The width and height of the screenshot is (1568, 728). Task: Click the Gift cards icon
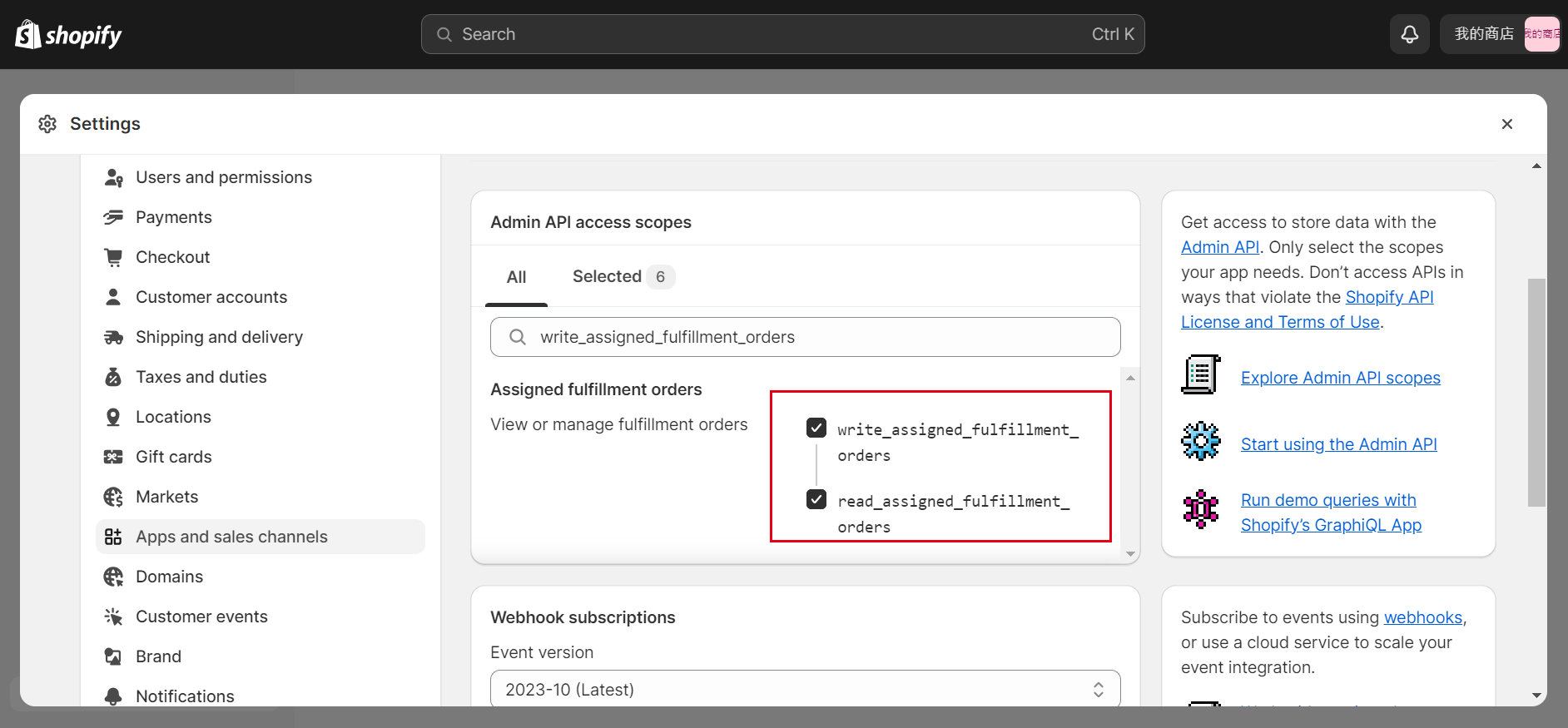coord(113,457)
